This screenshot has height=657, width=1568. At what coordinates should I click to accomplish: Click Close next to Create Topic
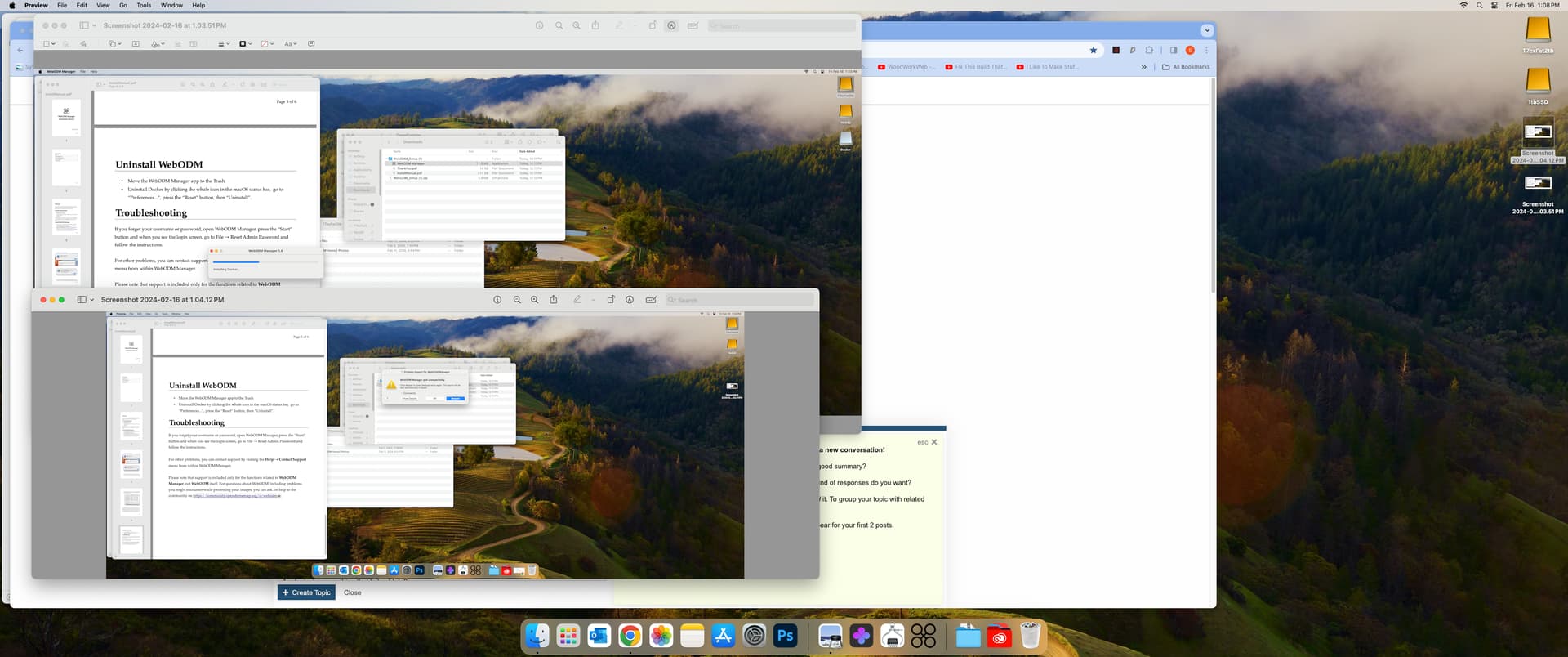click(353, 592)
